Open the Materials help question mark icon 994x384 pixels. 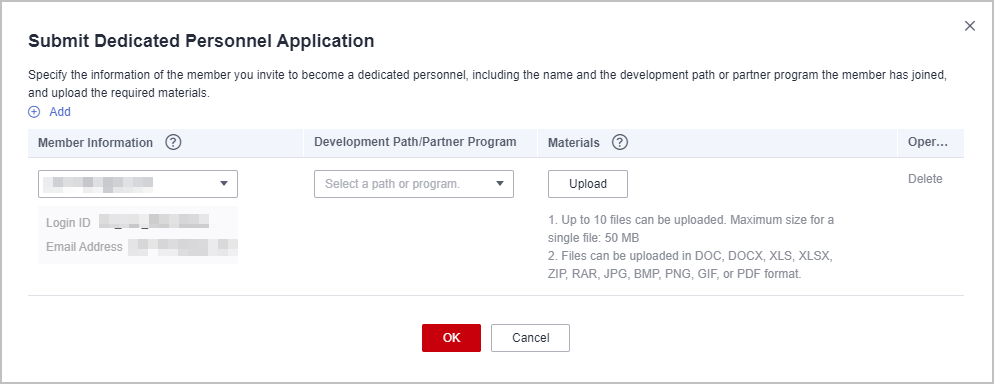pyautogui.click(x=620, y=143)
